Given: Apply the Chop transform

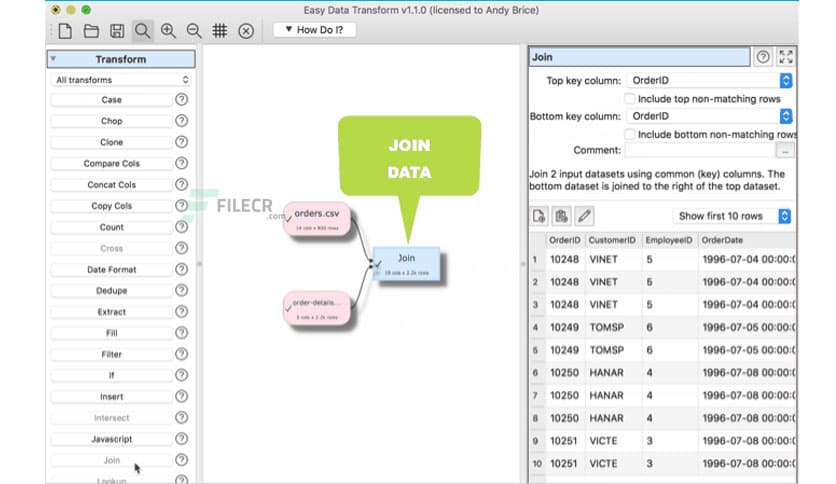Looking at the screenshot, I should (111, 121).
